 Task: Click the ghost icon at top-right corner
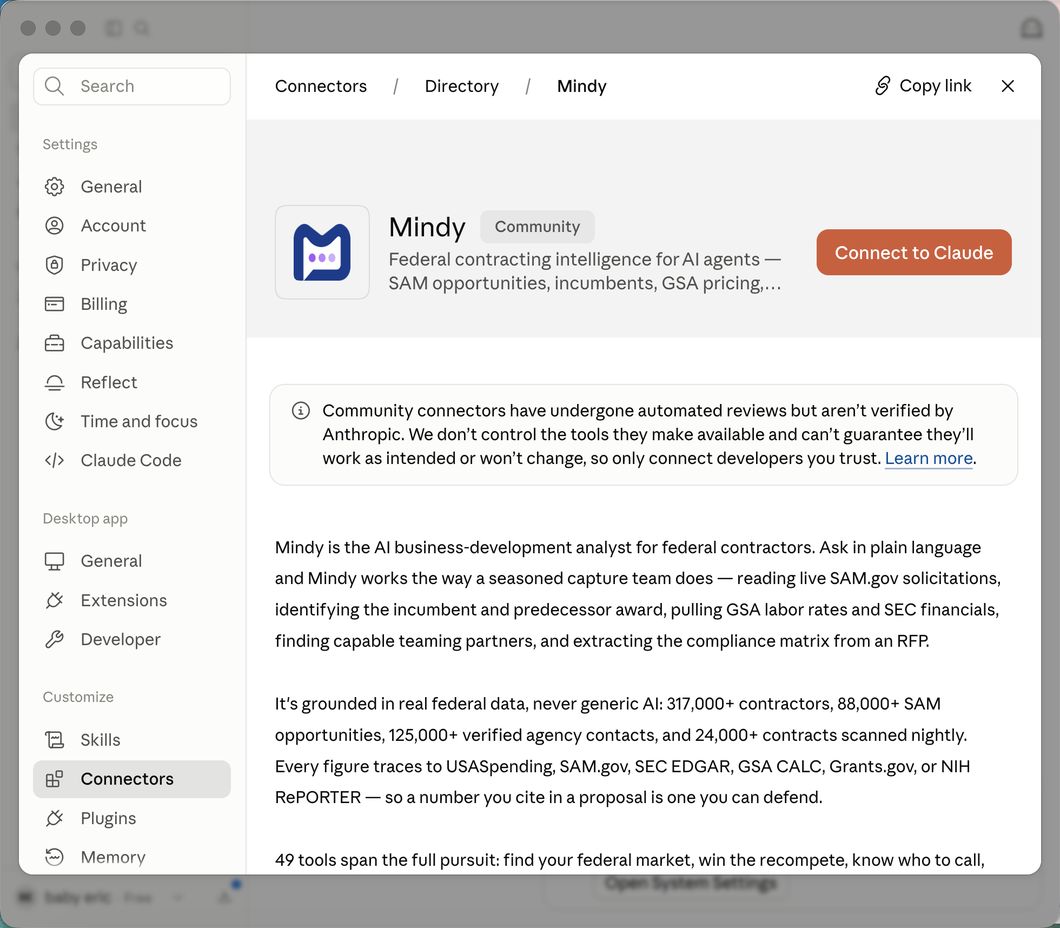pyautogui.click(x=1032, y=28)
